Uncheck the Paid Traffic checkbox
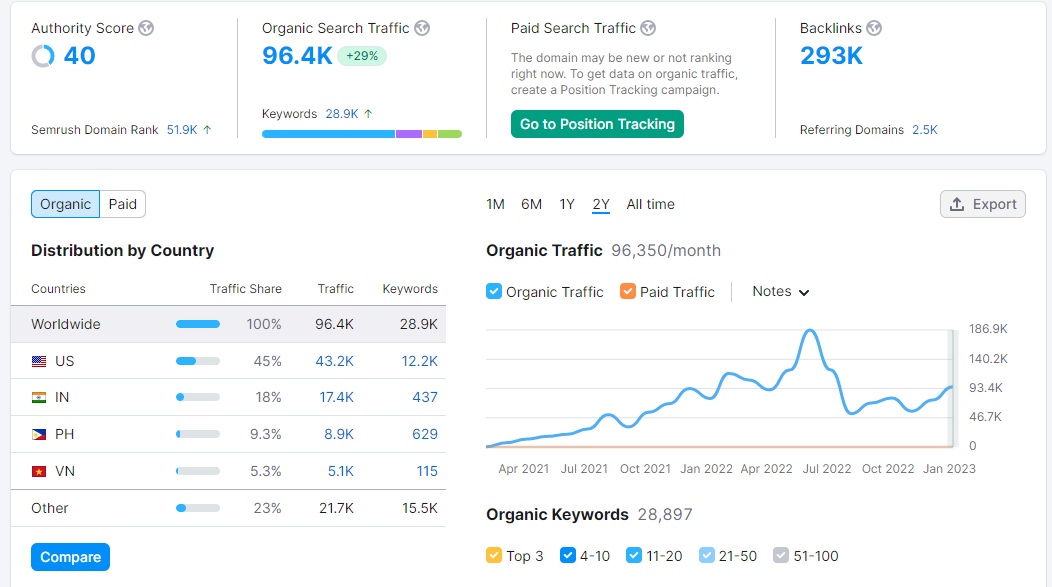This screenshot has width=1052, height=587. coord(628,291)
